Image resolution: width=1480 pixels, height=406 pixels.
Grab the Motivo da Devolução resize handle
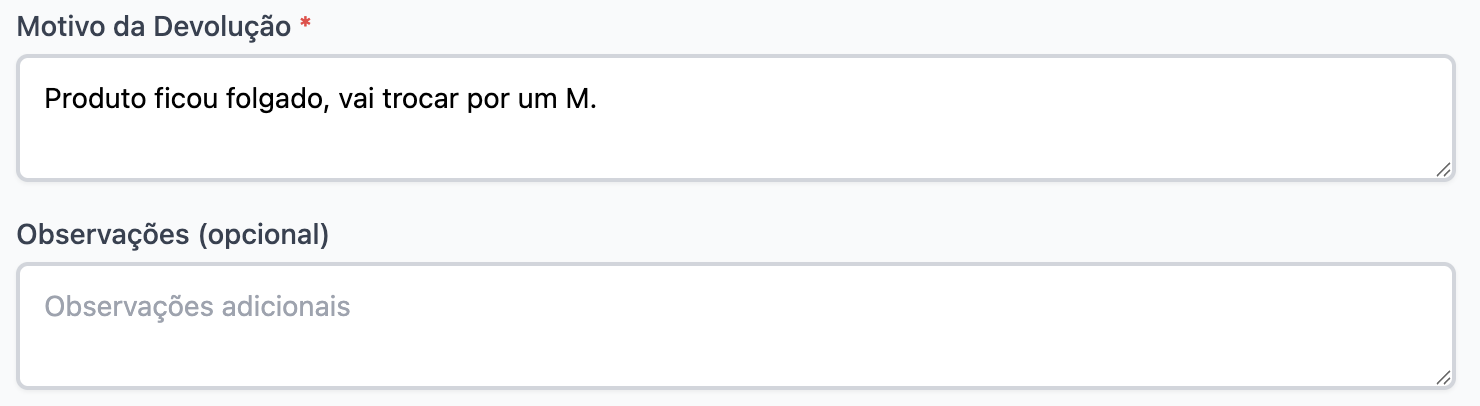[x=1443, y=171]
